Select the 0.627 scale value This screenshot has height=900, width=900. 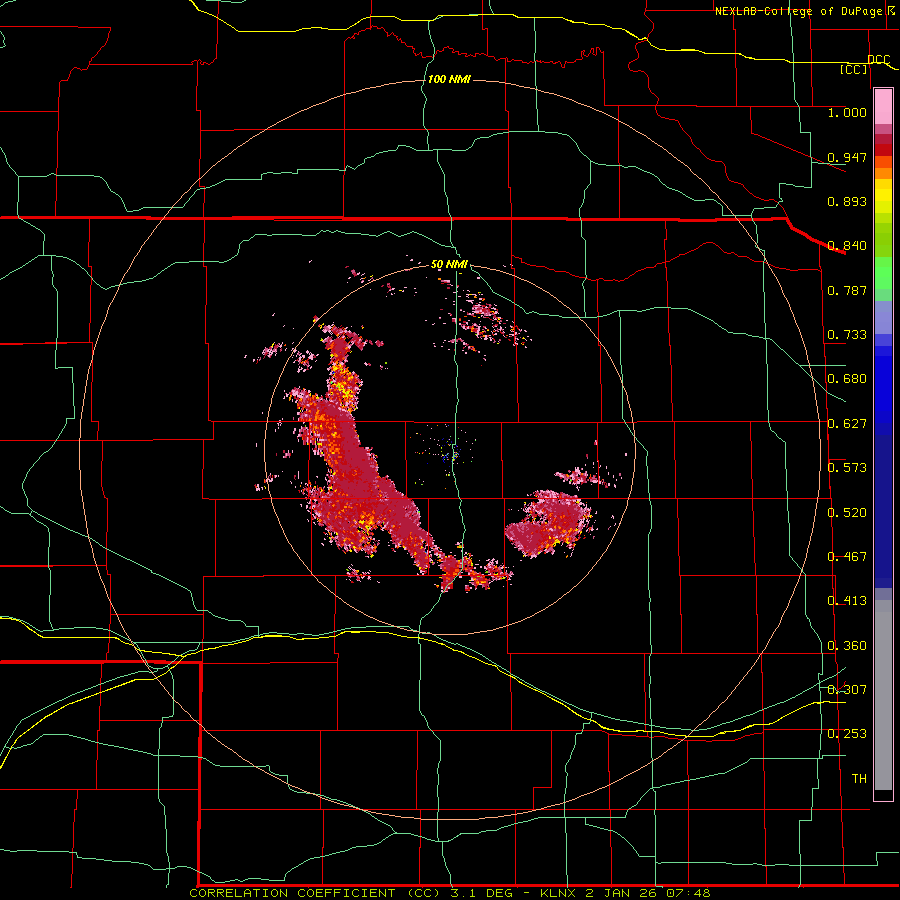click(847, 424)
